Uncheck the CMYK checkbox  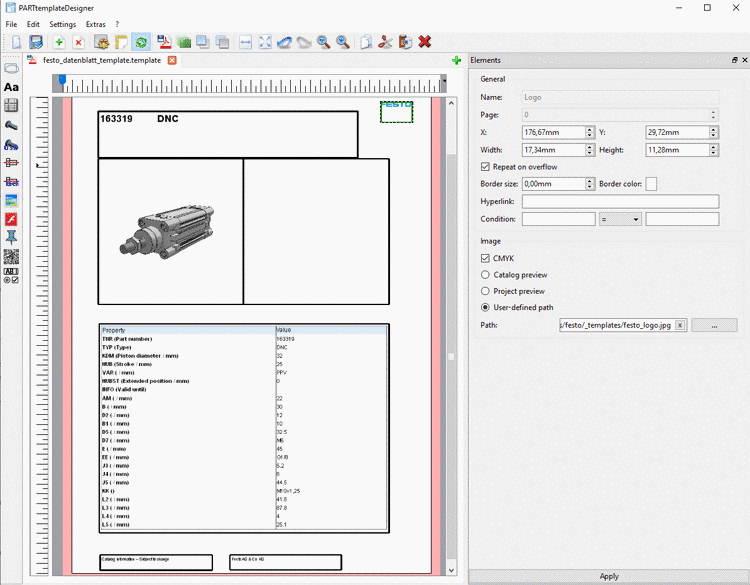486,258
